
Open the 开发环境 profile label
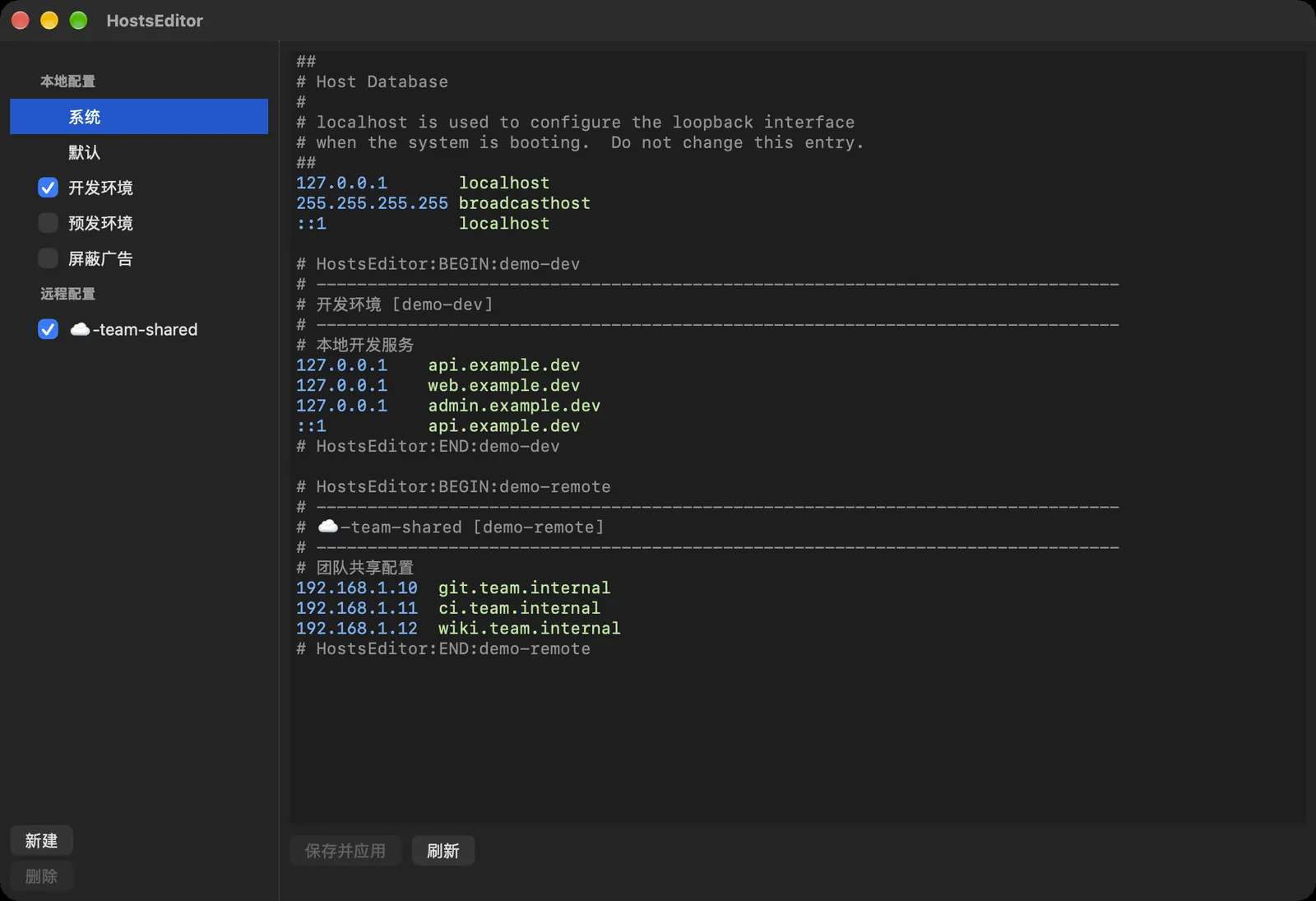point(100,188)
